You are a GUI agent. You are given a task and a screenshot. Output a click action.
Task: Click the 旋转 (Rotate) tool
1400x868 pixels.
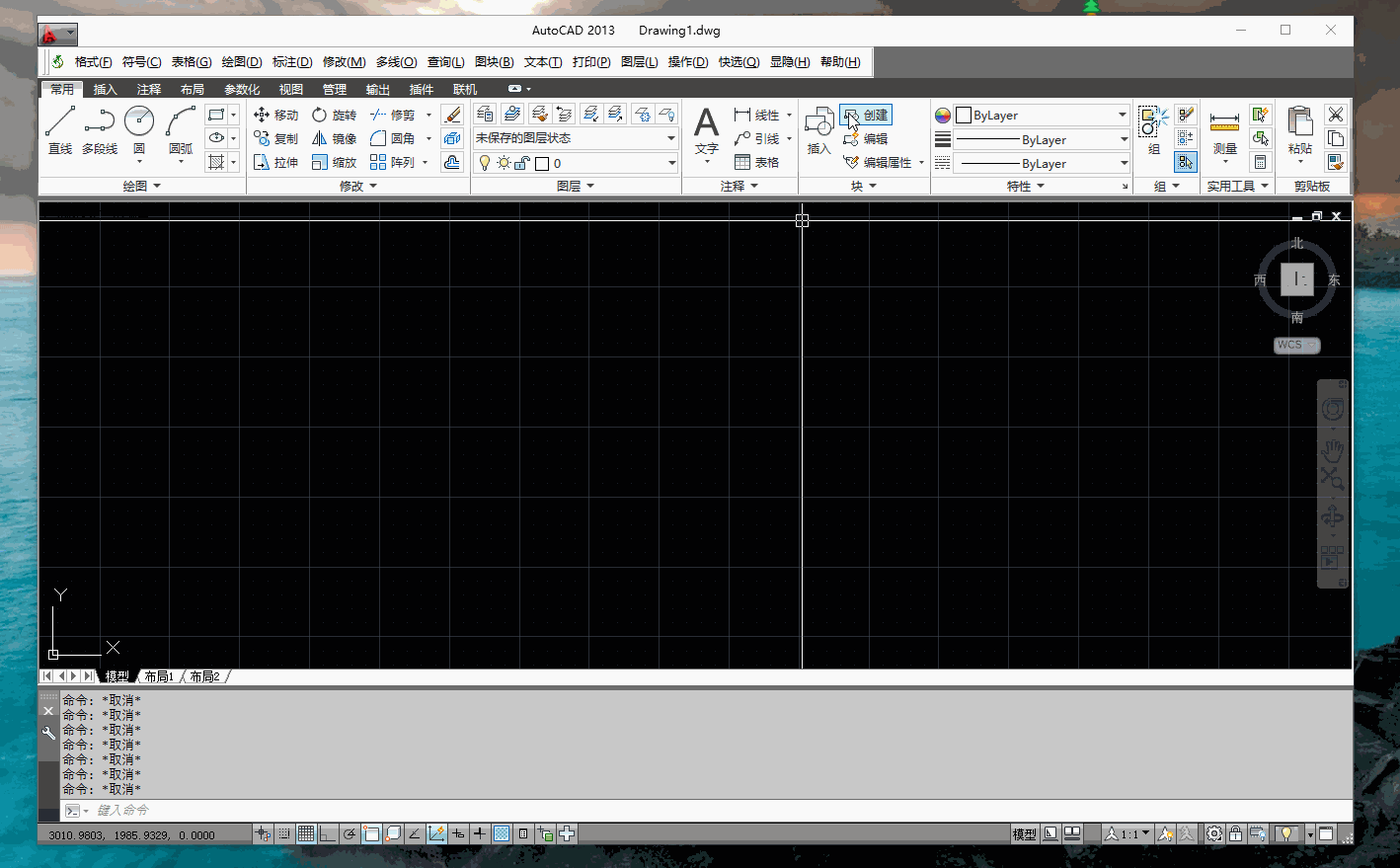tap(334, 115)
